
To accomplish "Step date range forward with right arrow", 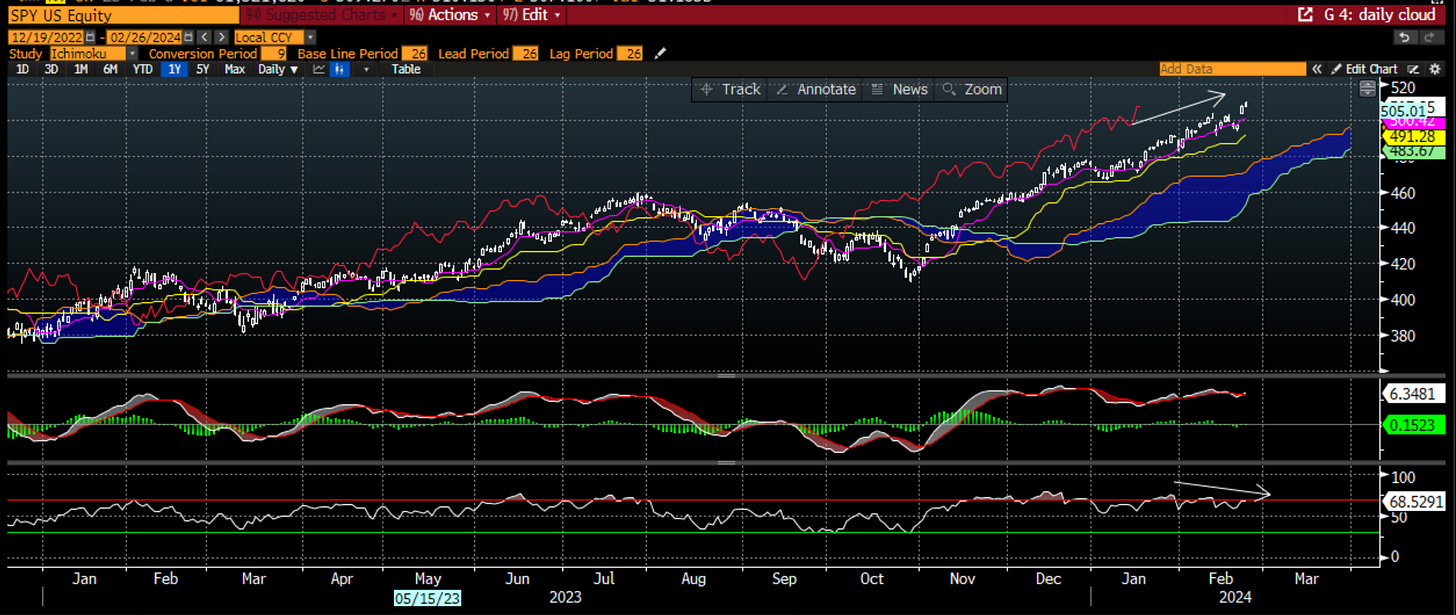I will click(221, 37).
